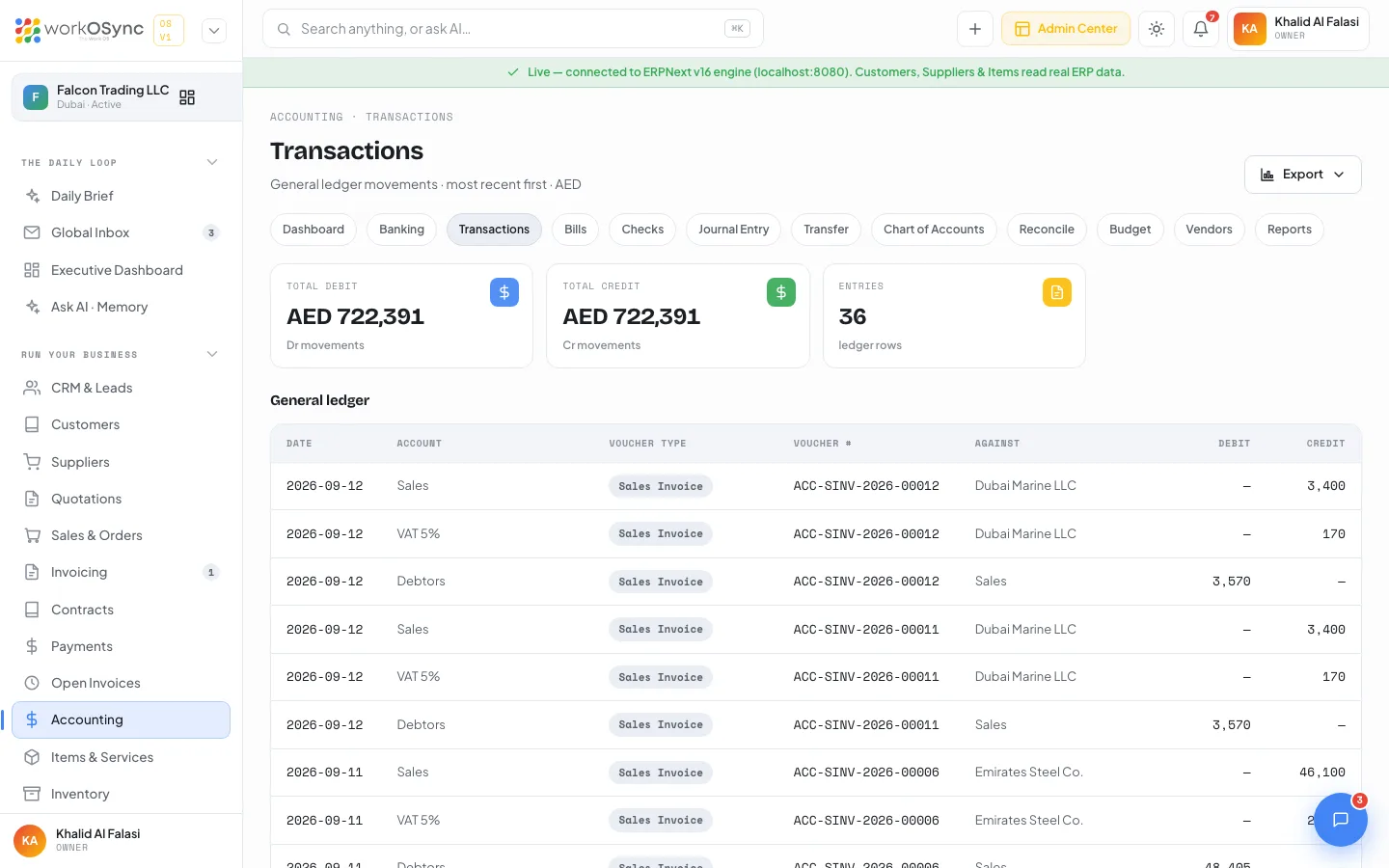Open Global Inbox envelope icon

point(32,232)
